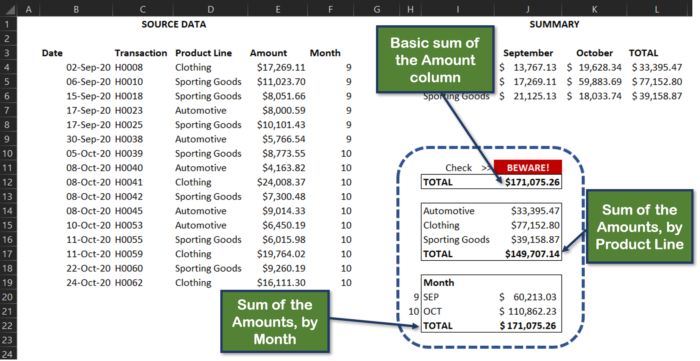The image size is (700, 361).
Task: Click the October header in summary
Action: pyautogui.click(x=594, y=53)
